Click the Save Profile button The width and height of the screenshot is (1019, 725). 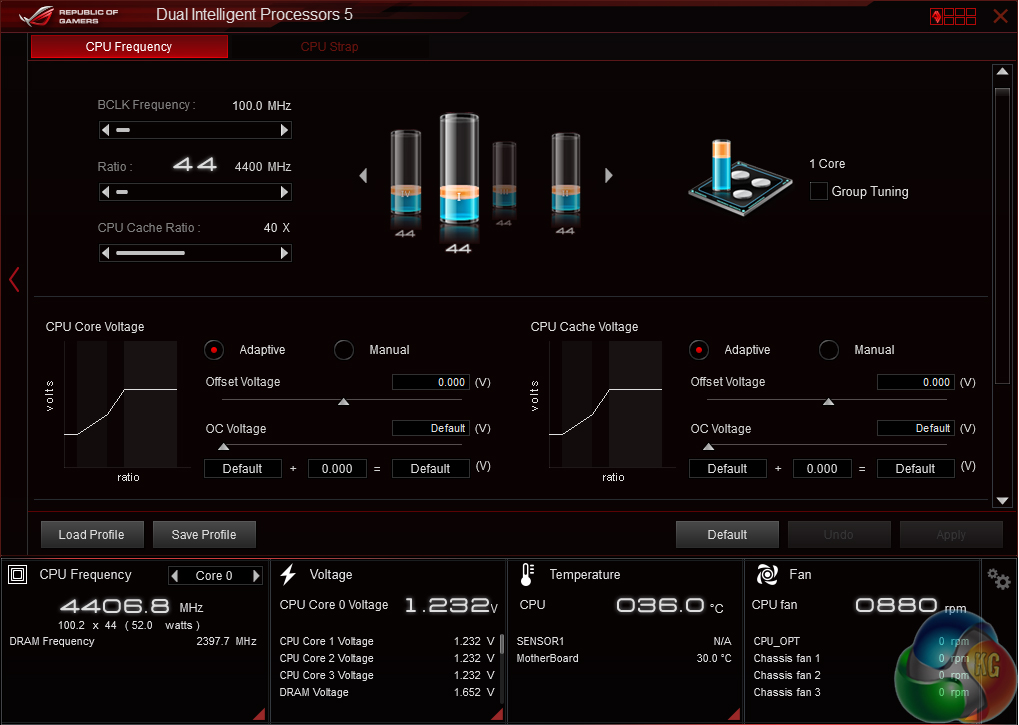204,535
